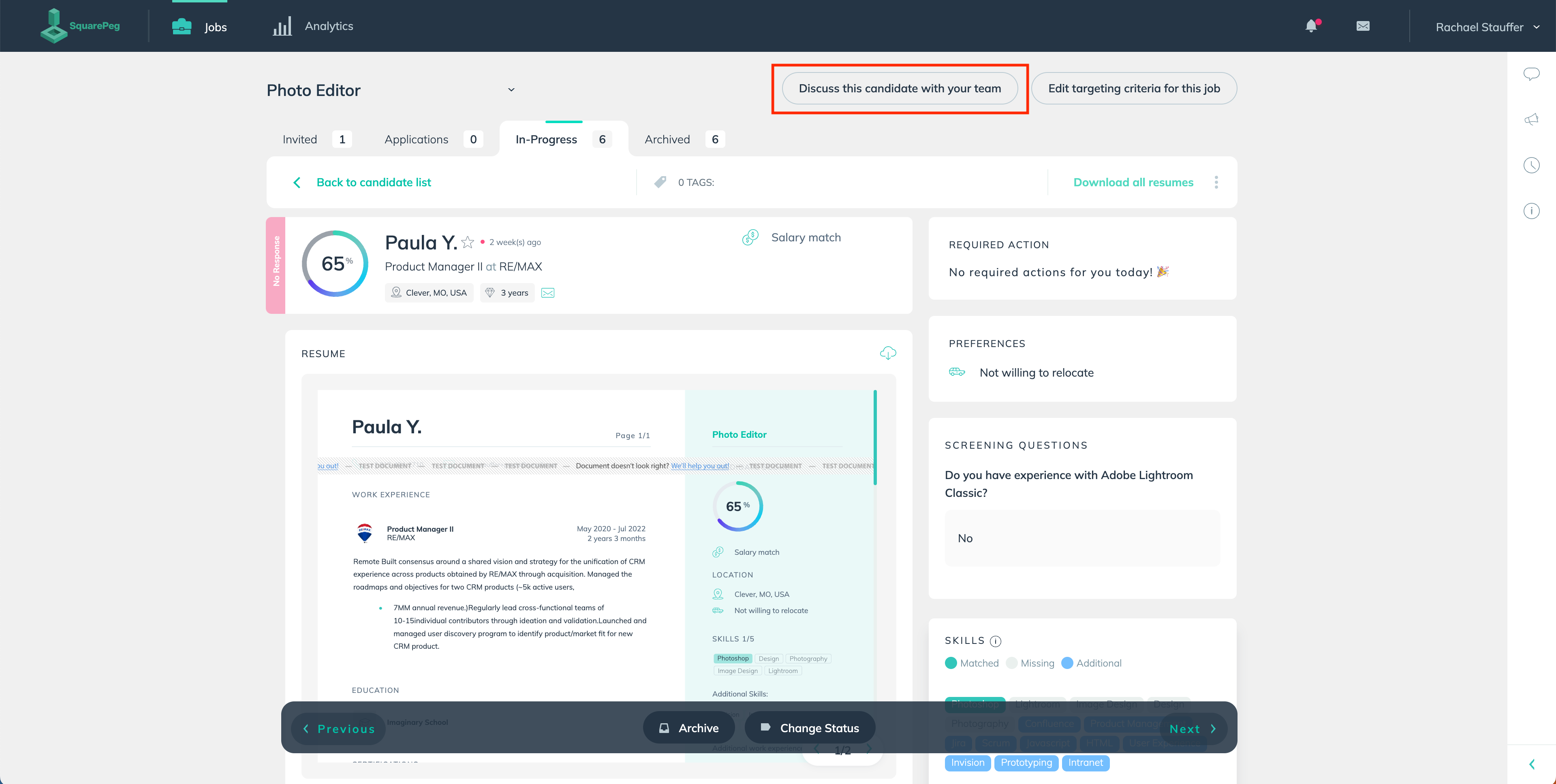Download the resume via cloud icon
Screen dimensions: 1556x784
888,353
